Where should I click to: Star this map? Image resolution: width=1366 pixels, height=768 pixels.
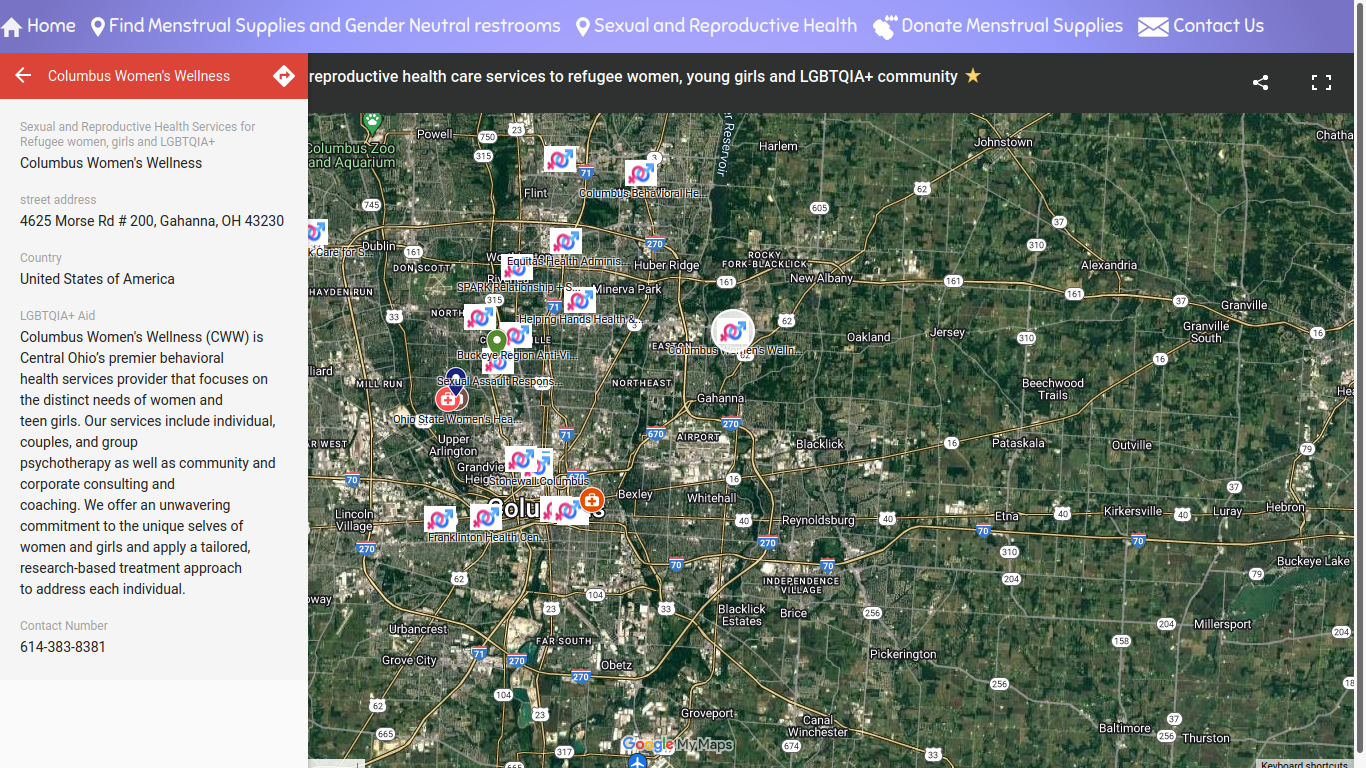click(973, 76)
